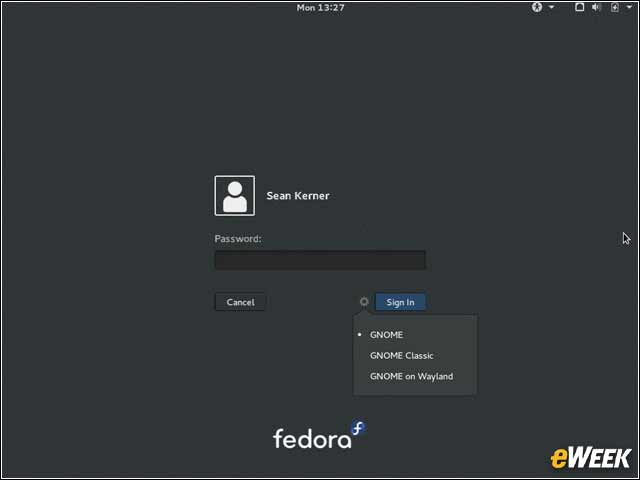
Task: Select the GNOME session option
Action: (x=386, y=335)
